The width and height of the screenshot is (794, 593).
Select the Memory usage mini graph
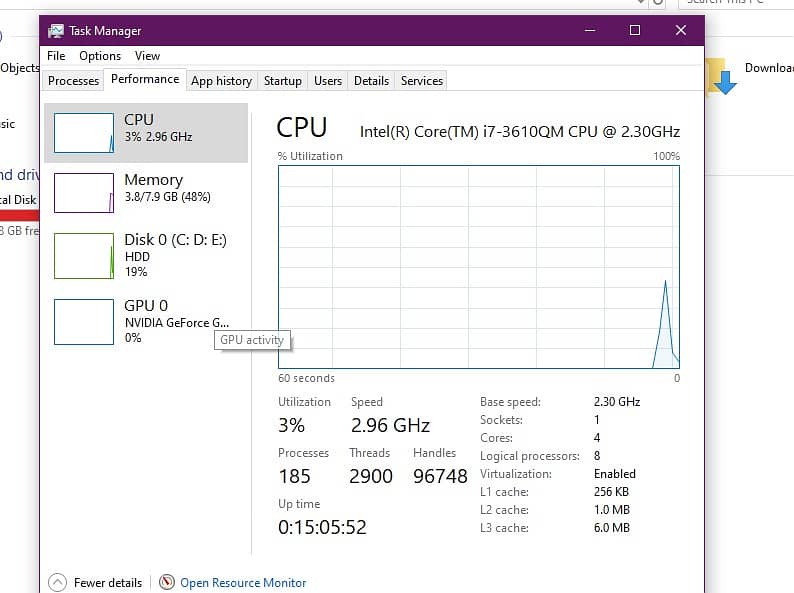pyautogui.click(x=84, y=192)
